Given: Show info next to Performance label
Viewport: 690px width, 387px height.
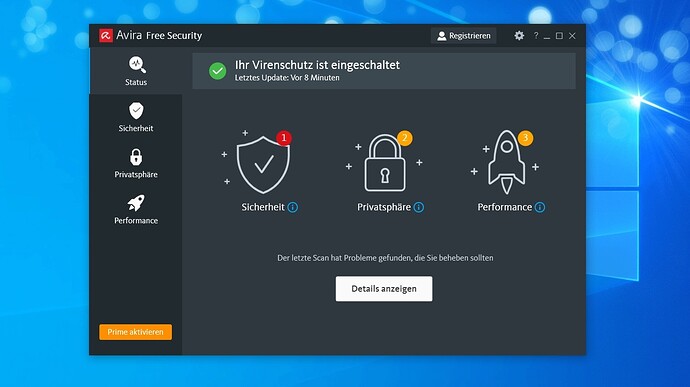Looking at the screenshot, I should (x=540, y=207).
